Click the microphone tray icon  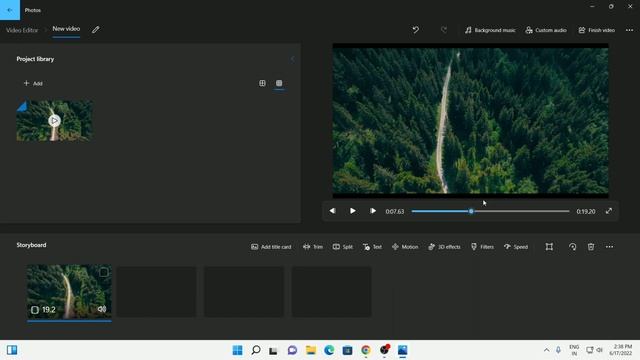pos(558,350)
